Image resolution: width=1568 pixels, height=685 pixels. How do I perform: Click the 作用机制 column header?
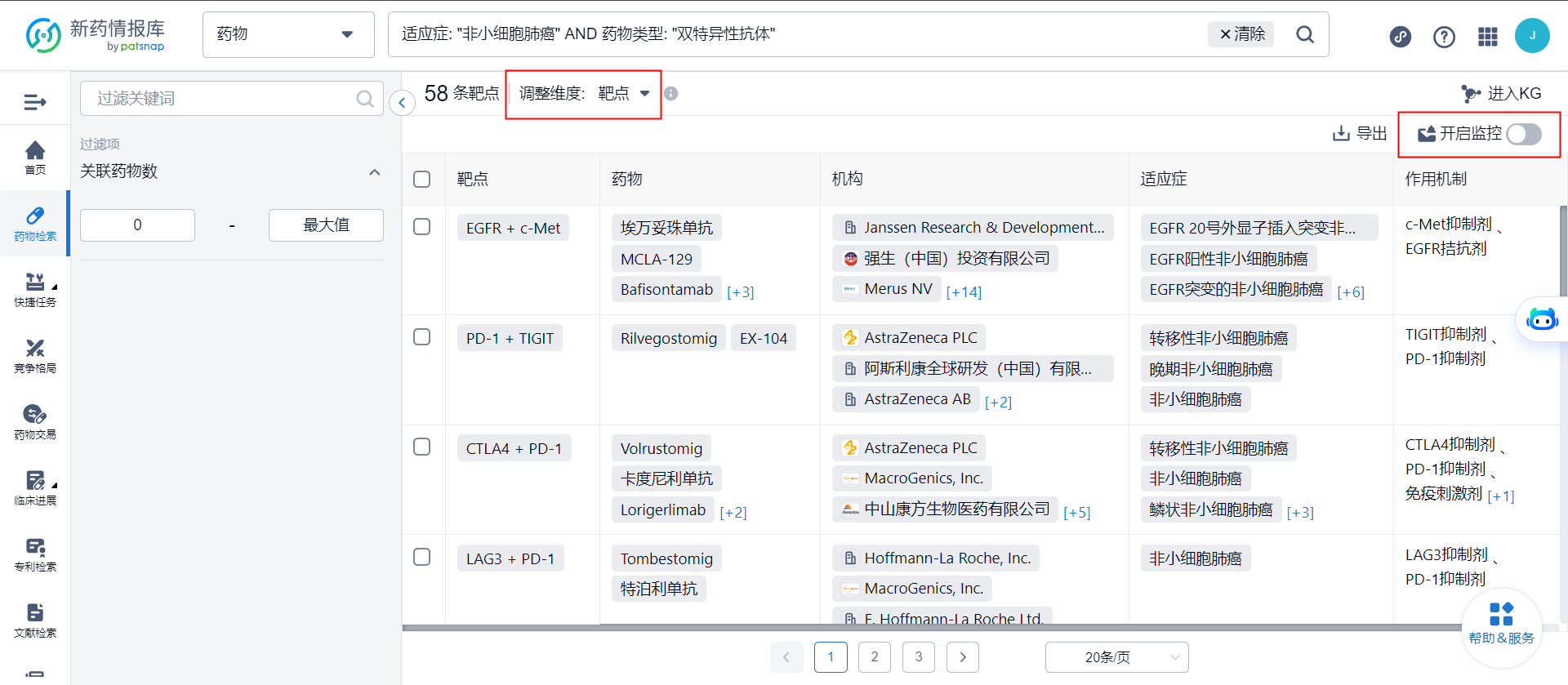pyautogui.click(x=1435, y=179)
